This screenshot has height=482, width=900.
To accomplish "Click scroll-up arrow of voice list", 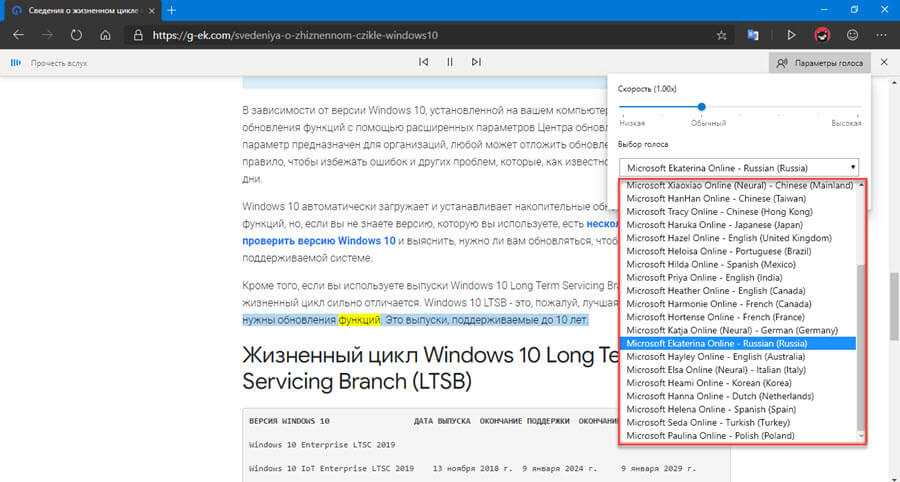I will pyautogui.click(x=860, y=185).
